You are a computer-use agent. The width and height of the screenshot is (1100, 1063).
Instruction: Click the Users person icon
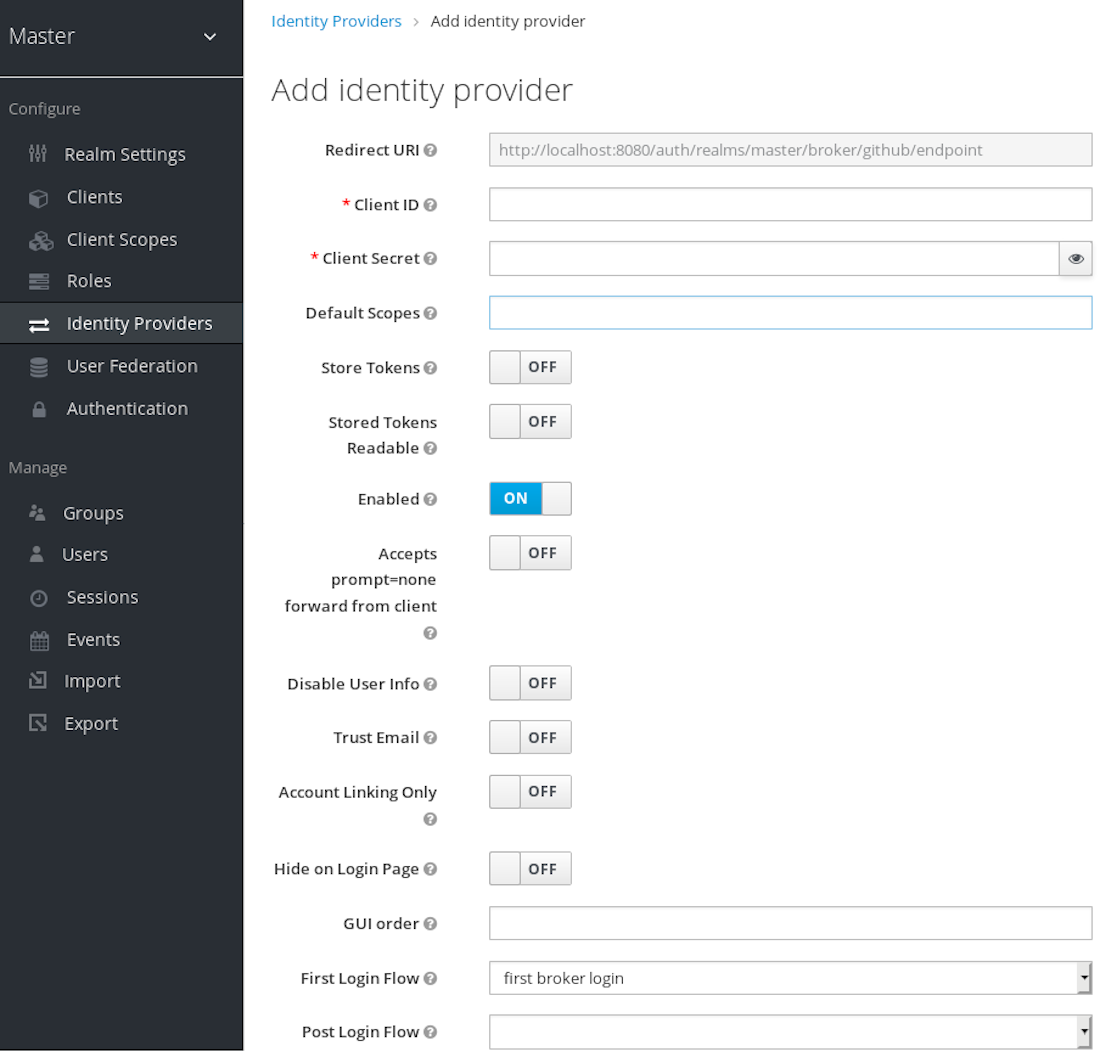[x=36, y=554]
